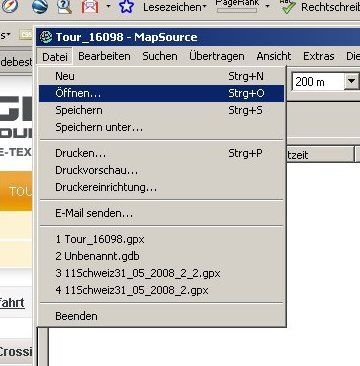360x366 pixels.
Task: Open the Bearbeiten menu
Action: point(104,56)
